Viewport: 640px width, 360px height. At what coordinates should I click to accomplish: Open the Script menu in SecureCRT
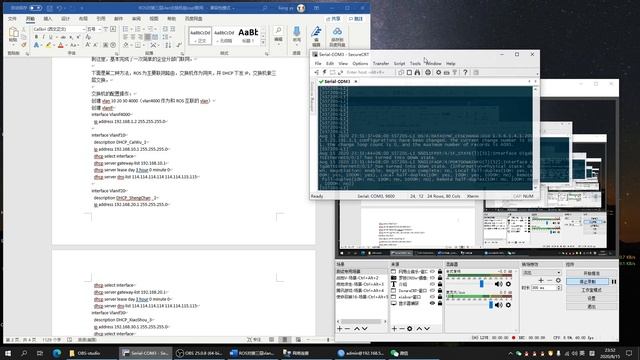point(399,64)
